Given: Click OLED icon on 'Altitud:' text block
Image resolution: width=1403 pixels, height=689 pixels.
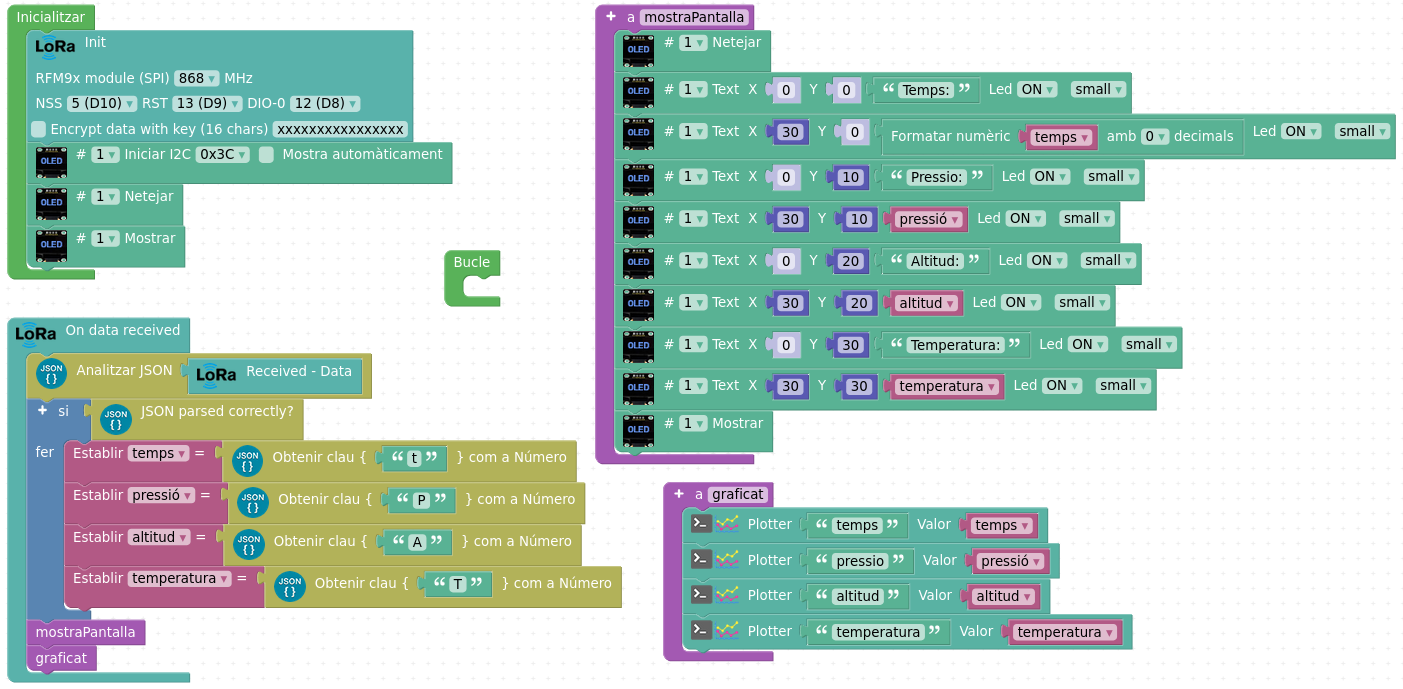Looking at the screenshot, I should pyautogui.click(x=638, y=262).
